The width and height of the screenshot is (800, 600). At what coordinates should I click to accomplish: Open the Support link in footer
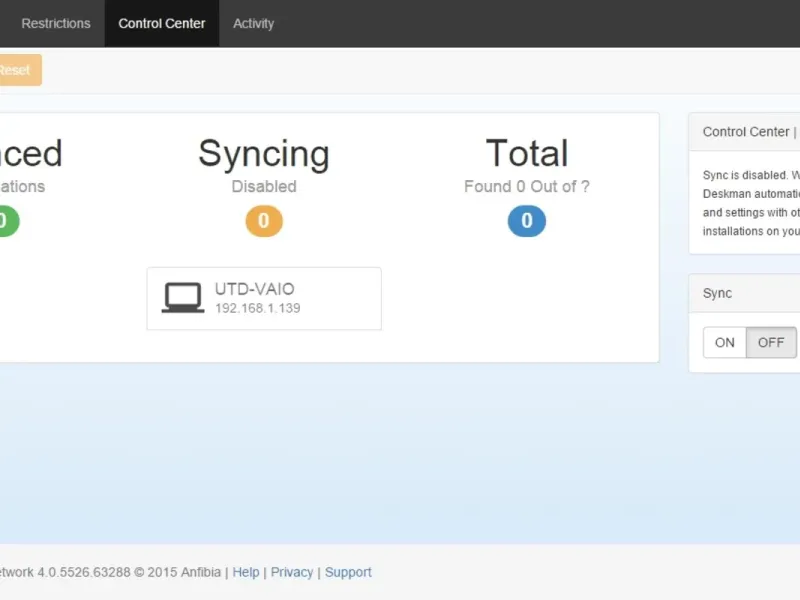(348, 572)
